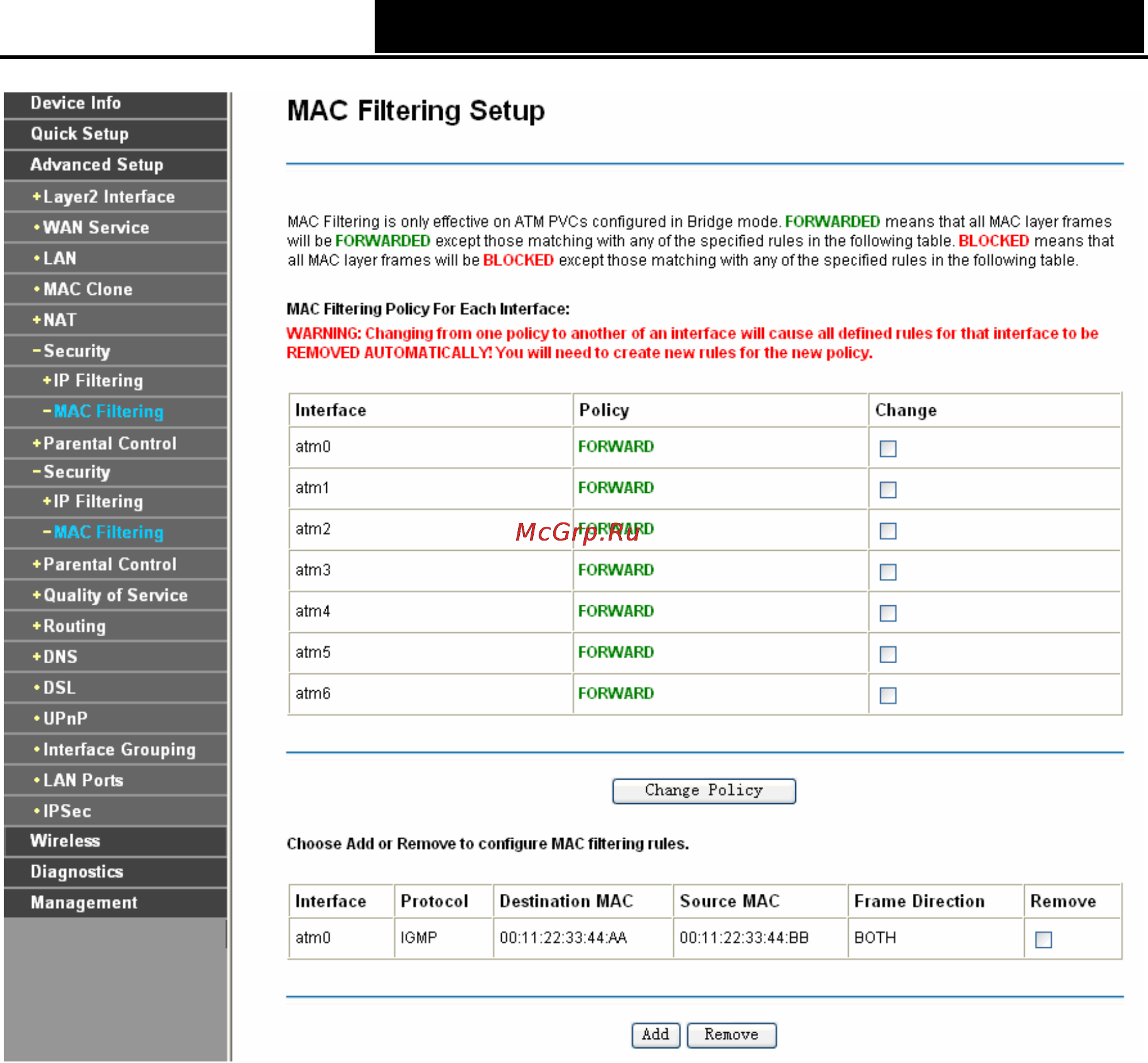The height and width of the screenshot is (1063, 1148).
Task: Expand the DNS sidebar section
Action: [116, 657]
